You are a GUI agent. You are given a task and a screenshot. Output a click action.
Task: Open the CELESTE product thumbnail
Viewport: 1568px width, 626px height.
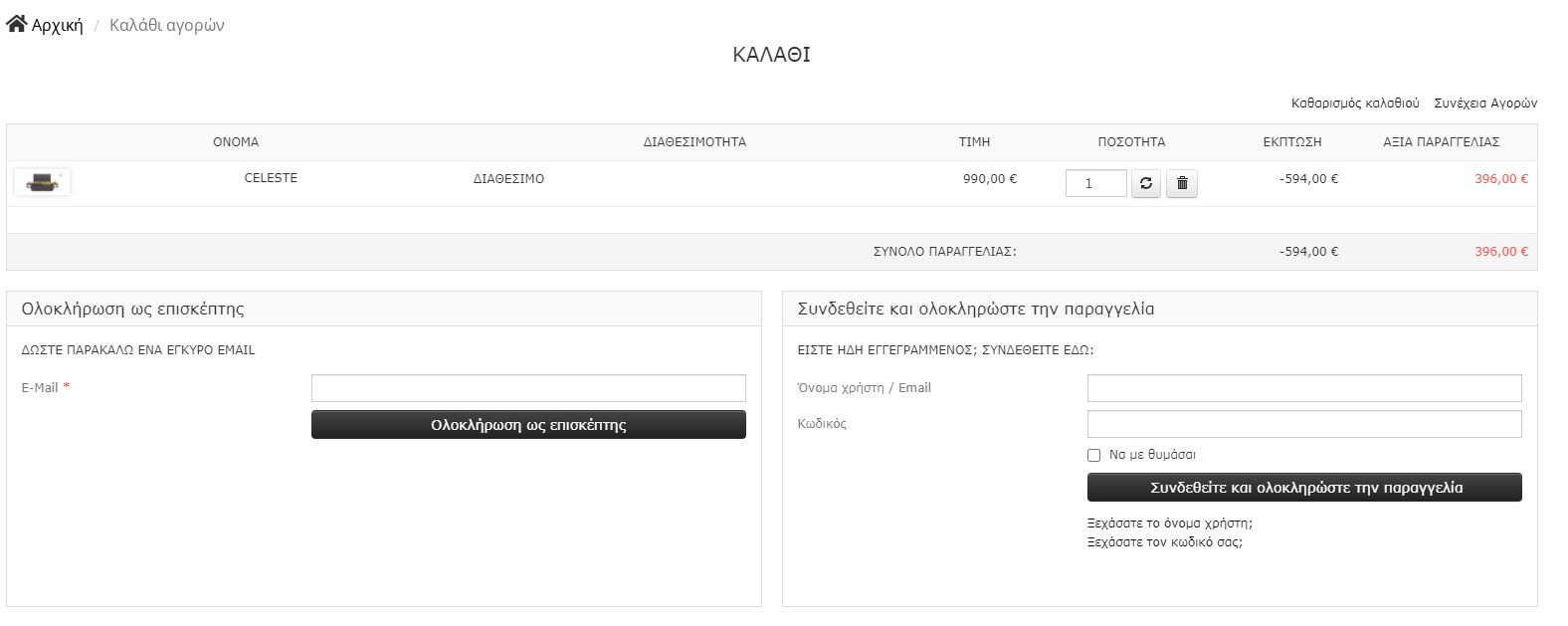pos(42,182)
